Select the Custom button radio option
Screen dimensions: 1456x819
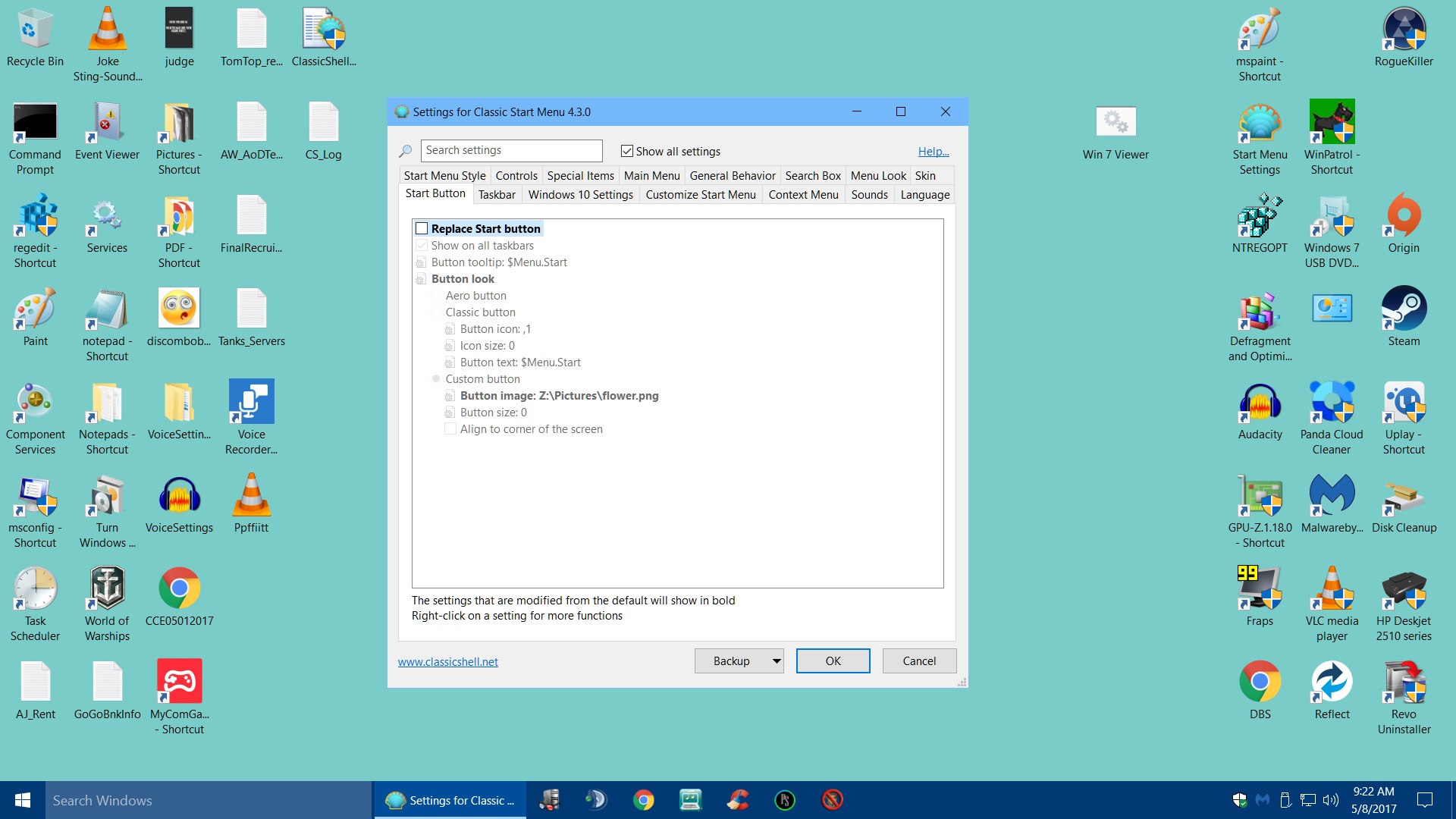click(436, 378)
